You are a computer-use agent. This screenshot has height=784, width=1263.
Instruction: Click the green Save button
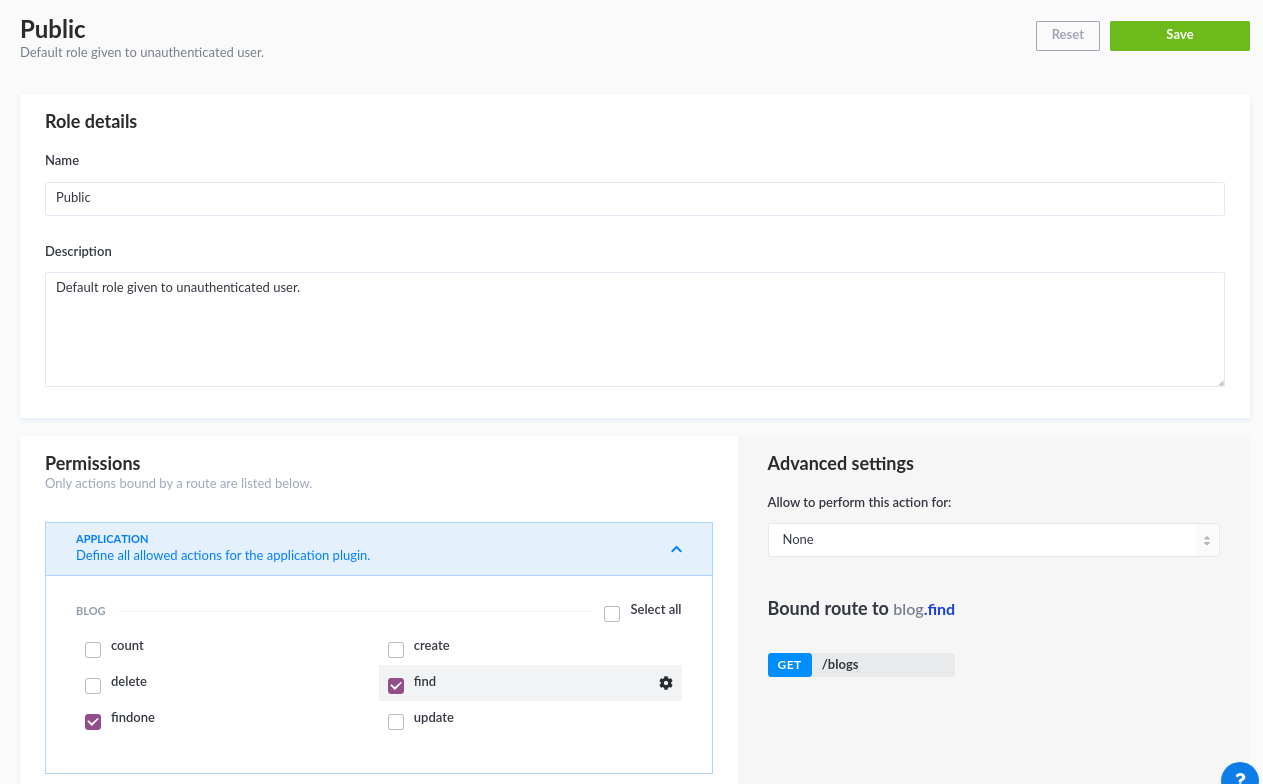pos(1179,35)
